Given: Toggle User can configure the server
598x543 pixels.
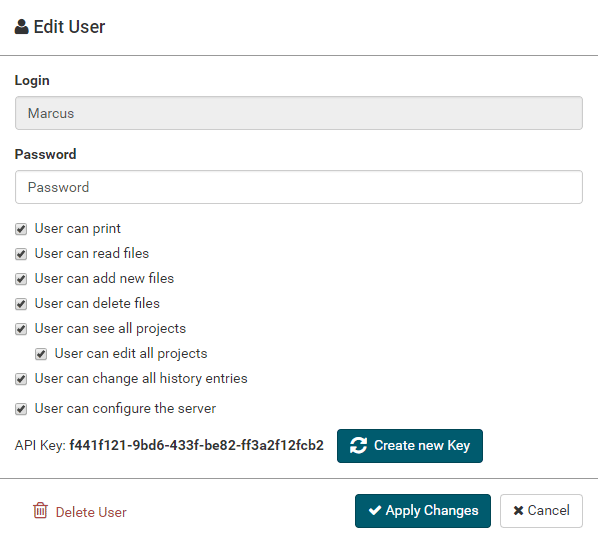Looking at the screenshot, I should 21,409.
